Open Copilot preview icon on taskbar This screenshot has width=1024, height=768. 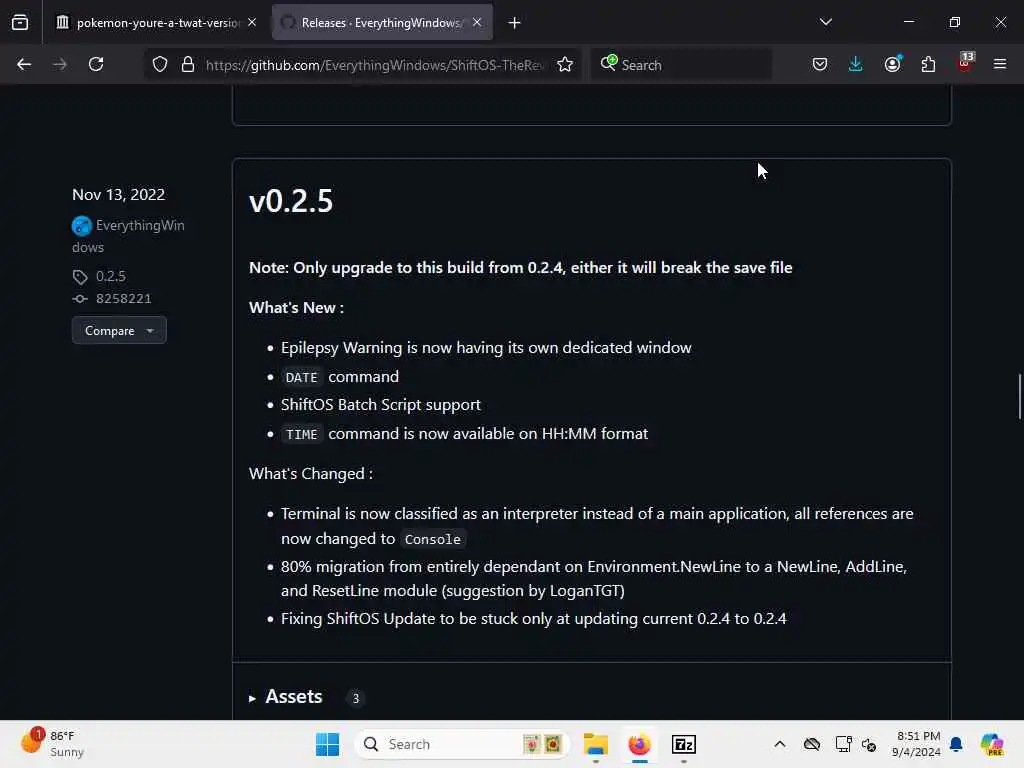tap(992, 744)
